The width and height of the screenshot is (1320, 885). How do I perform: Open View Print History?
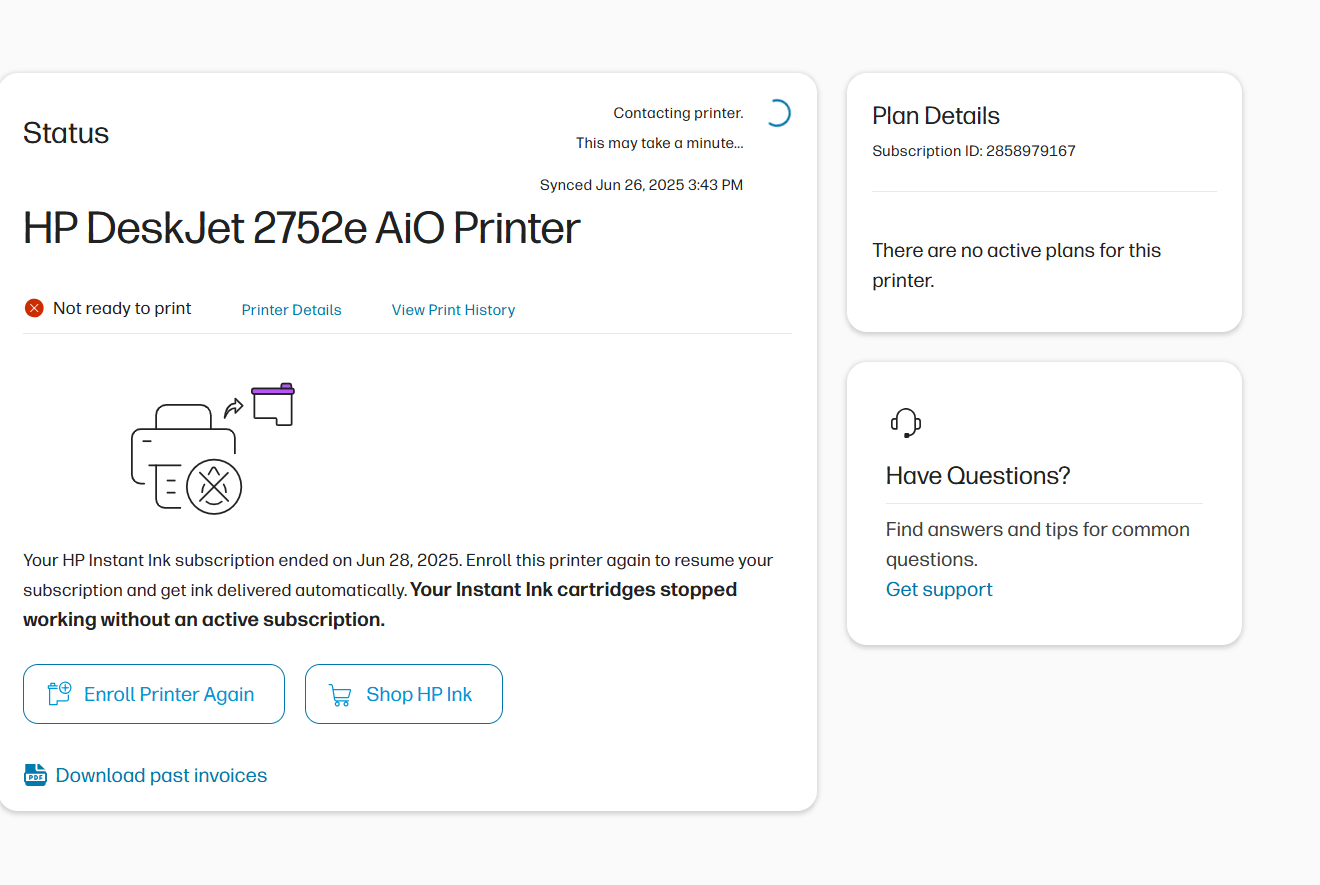click(453, 310)
